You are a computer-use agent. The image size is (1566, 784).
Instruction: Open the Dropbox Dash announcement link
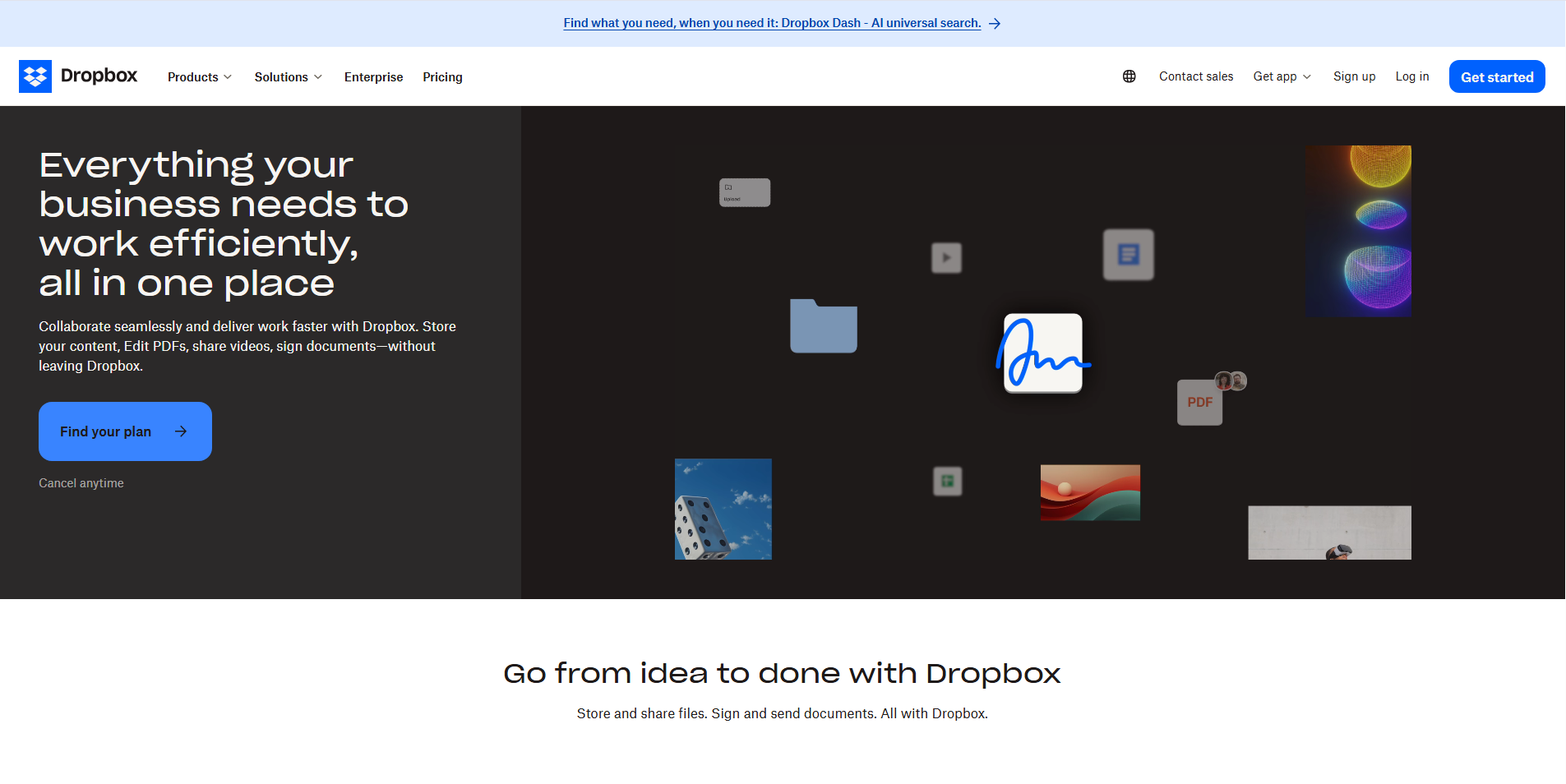771,22
